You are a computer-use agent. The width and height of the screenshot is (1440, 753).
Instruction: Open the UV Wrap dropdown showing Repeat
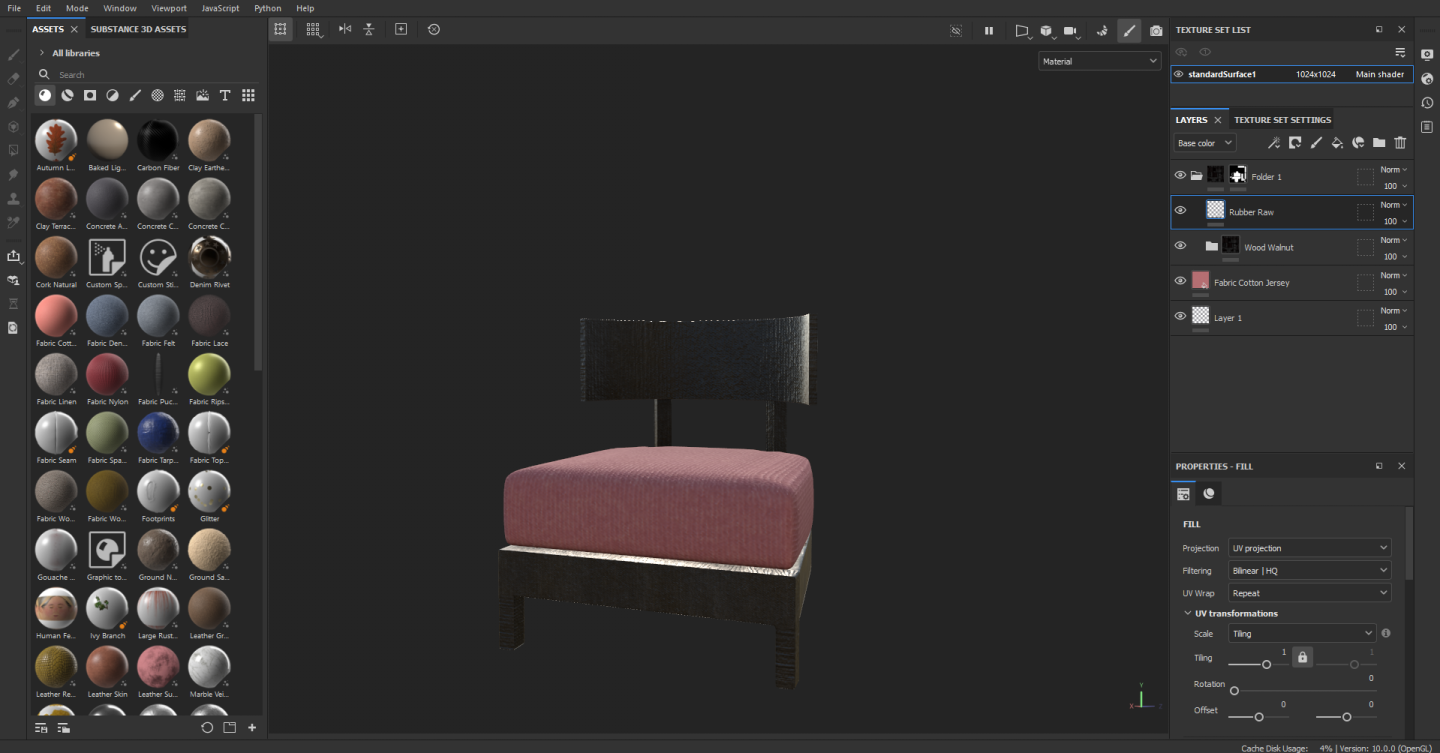(x=1309, y=593)
